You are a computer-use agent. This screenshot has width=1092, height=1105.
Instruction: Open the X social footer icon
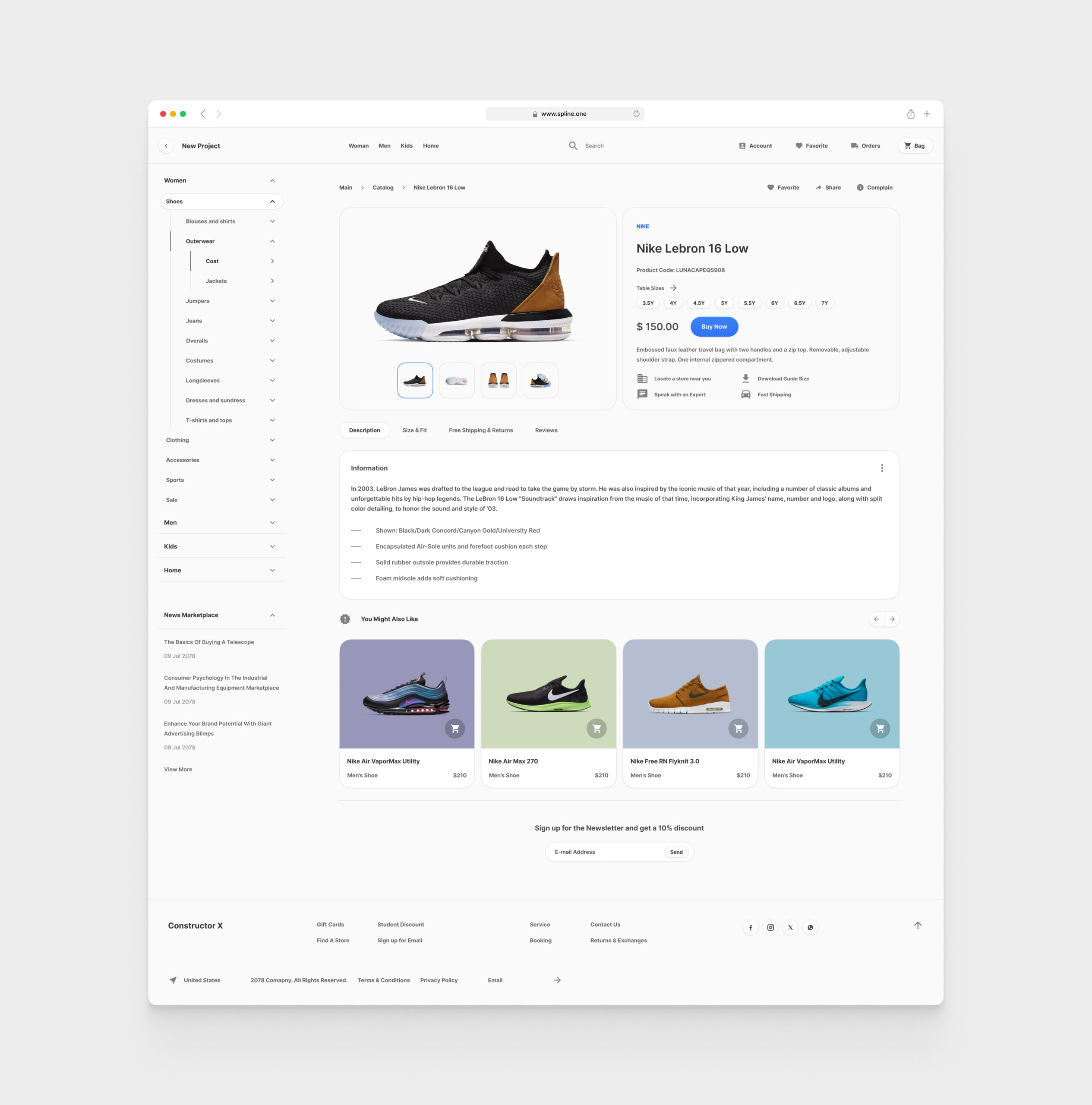791,928
